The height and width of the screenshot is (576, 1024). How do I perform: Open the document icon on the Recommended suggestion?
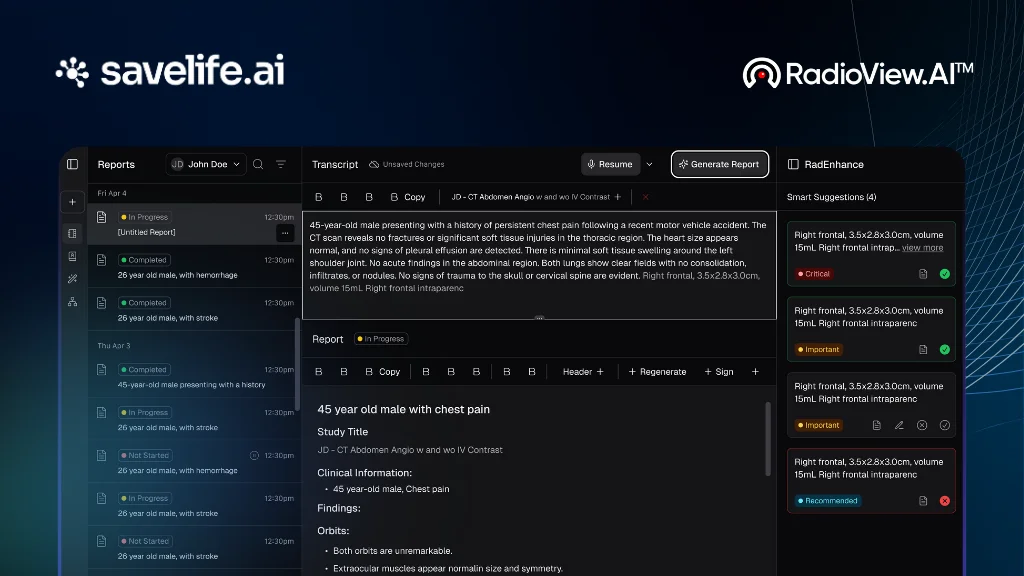tap(923, 501)
